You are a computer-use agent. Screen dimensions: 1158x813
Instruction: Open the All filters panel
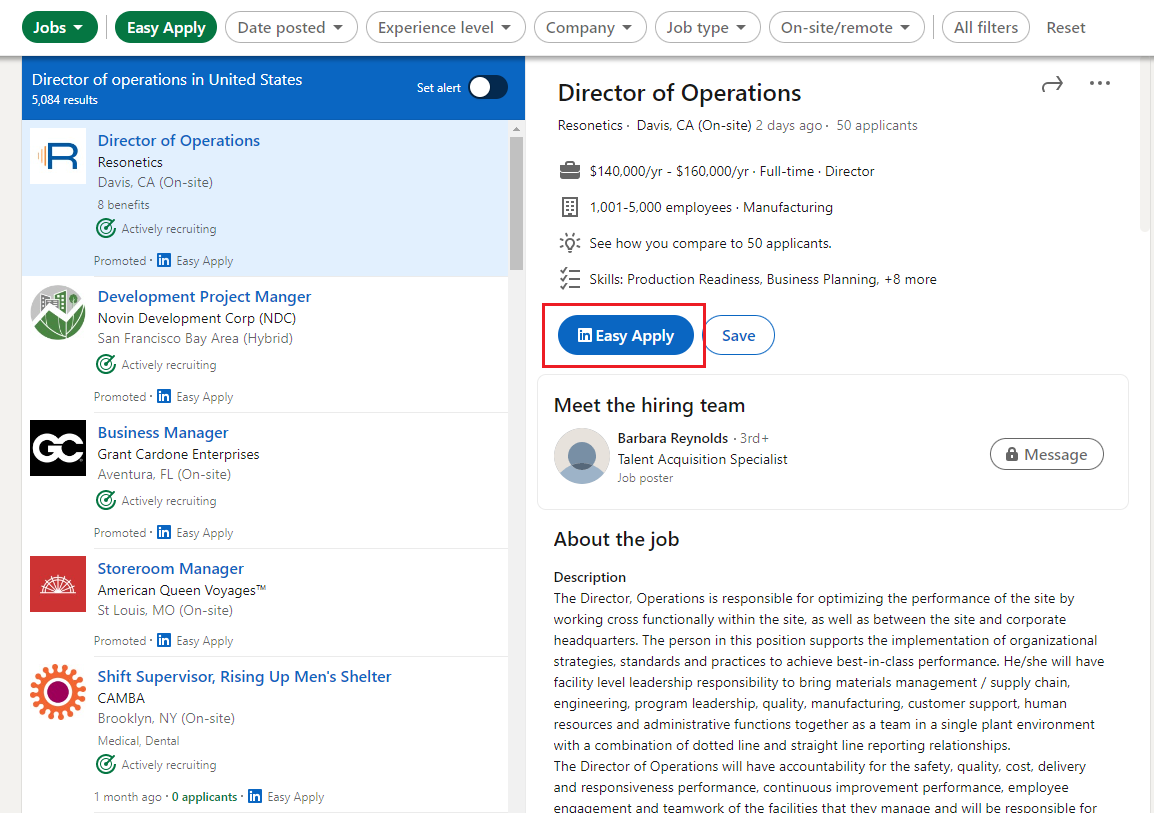(985, 27)
